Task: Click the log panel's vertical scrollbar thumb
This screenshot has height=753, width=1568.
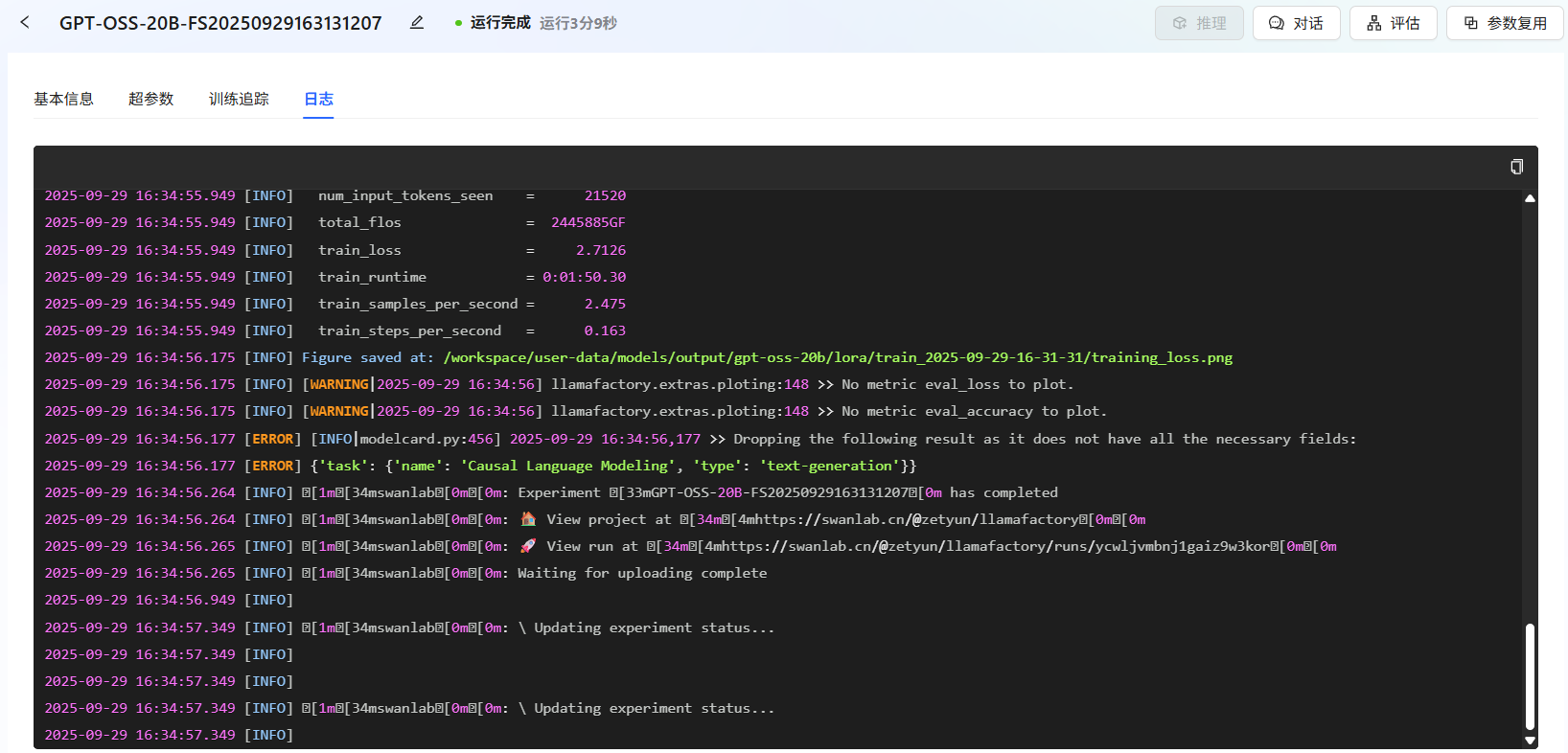Action: tap(1530, 675)
